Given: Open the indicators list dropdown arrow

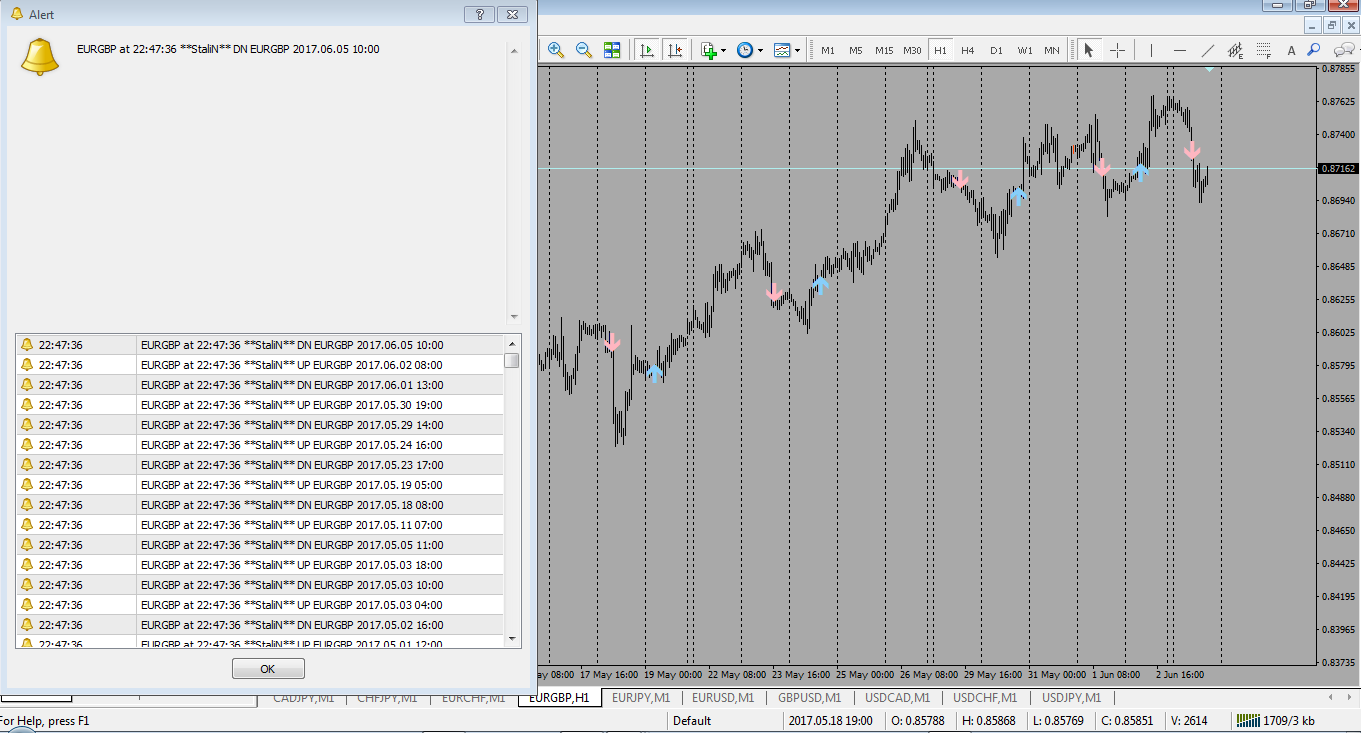Looking at the screenshot, I should point(723,50).
